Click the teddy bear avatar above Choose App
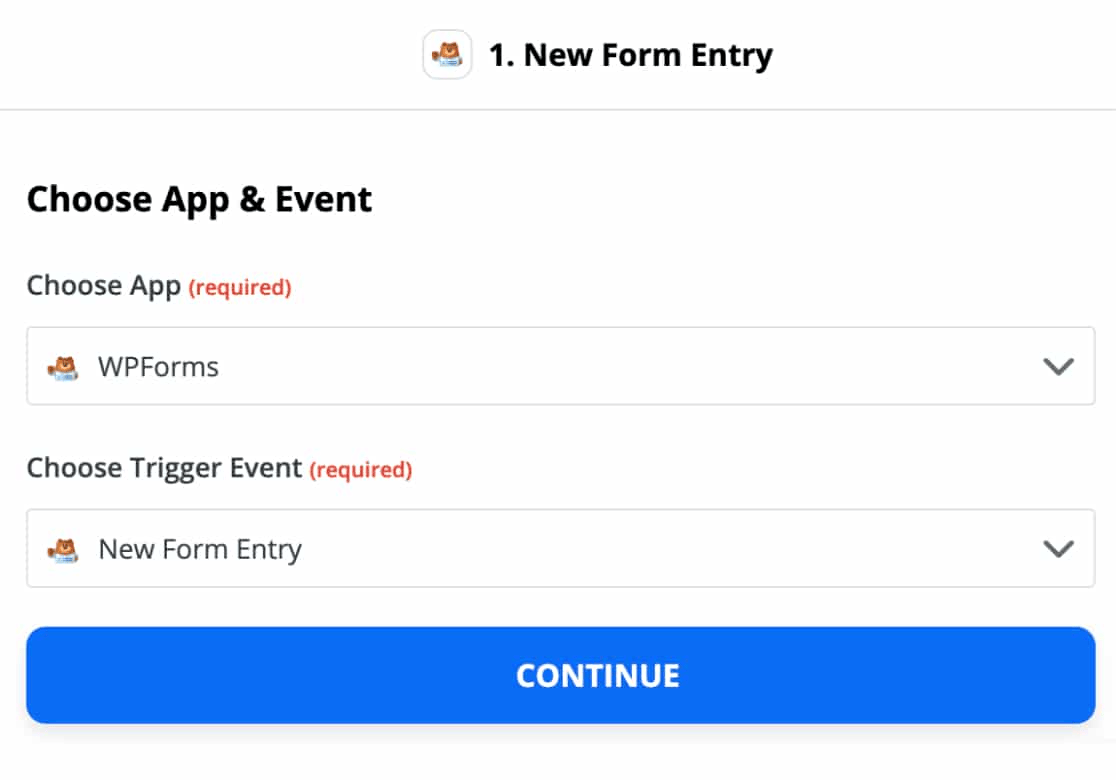This screenshot has height=780, width=1116. 447,54
